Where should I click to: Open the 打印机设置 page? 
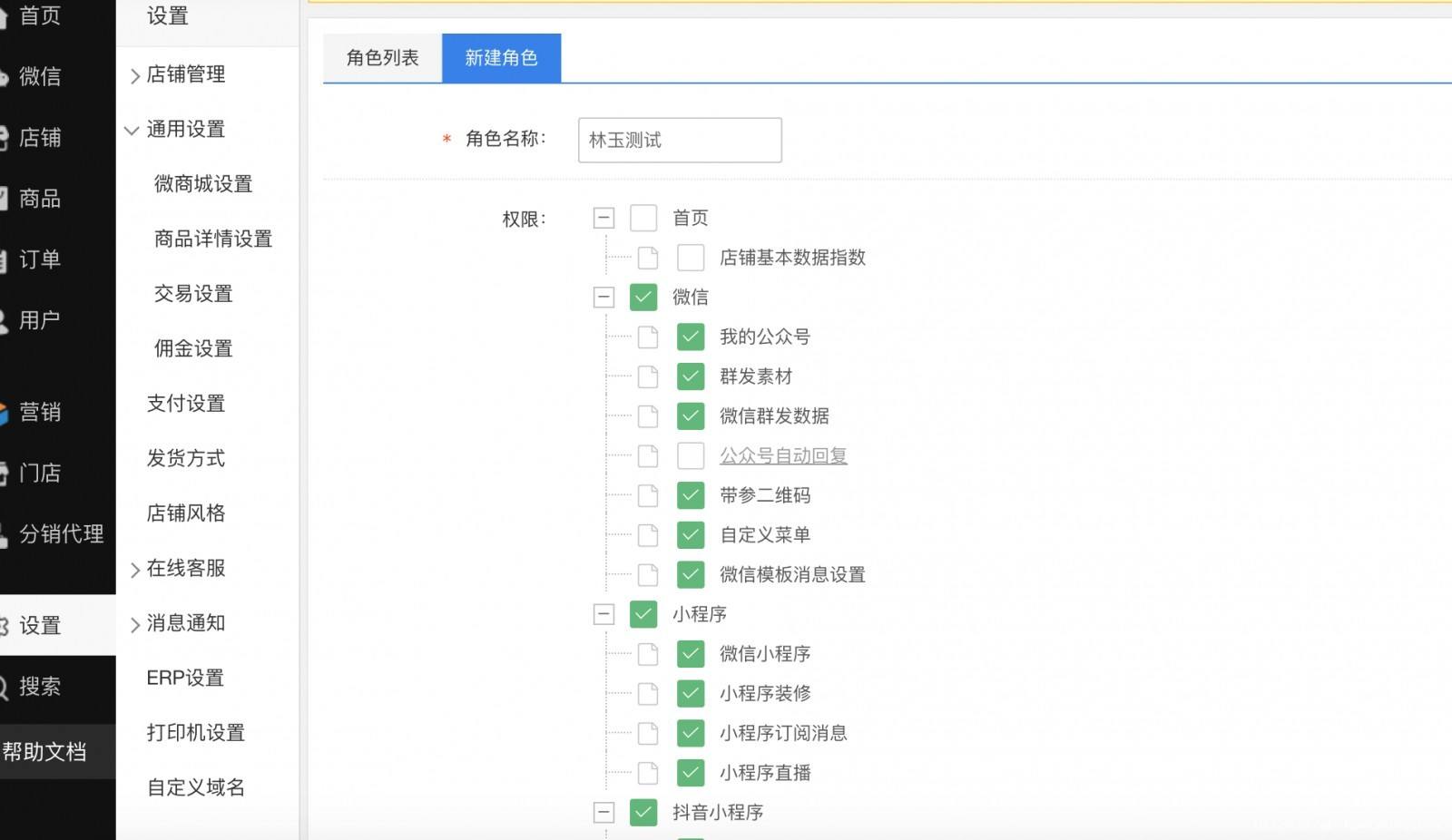click(196, 733)
